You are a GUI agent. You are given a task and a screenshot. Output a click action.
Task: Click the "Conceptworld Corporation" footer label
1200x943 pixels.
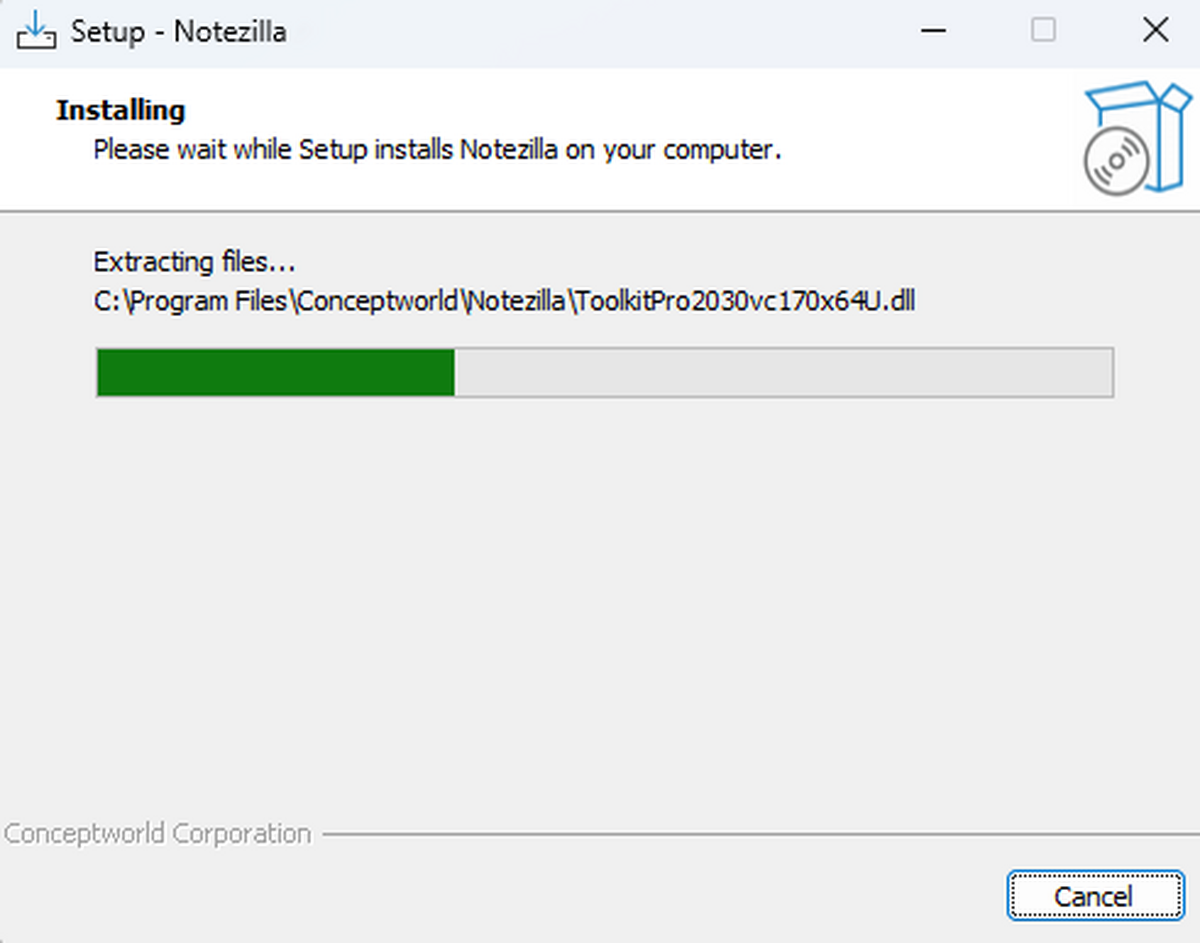[x=157, y=834]
